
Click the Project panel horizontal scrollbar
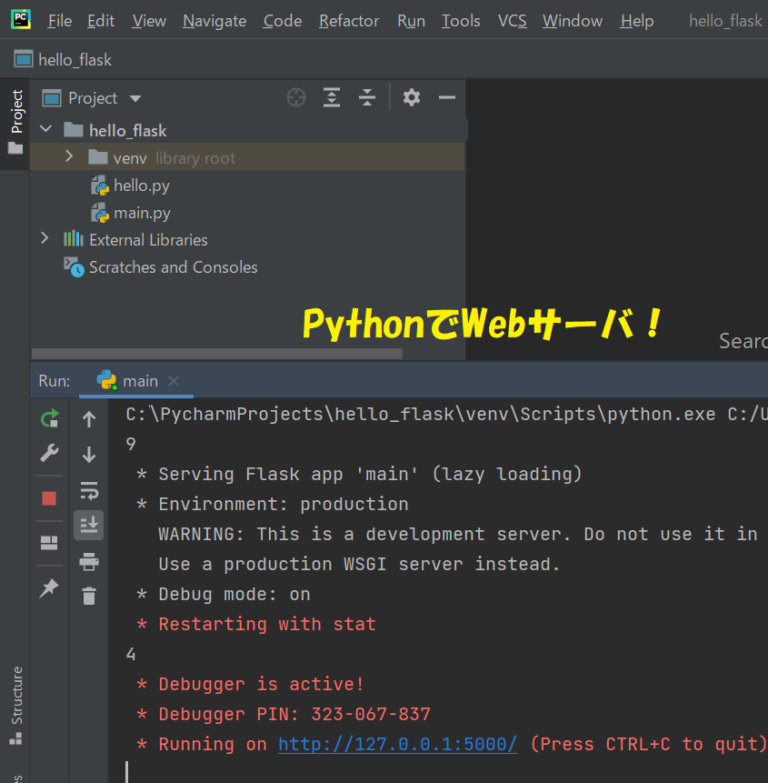coord(217,354)
